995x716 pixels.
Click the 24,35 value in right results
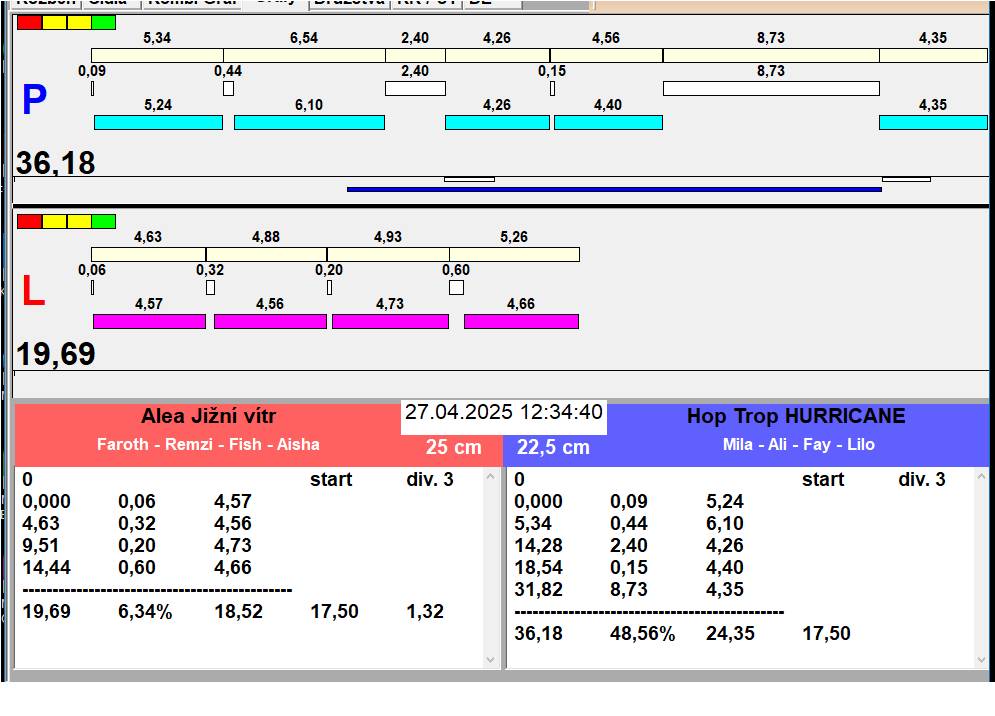[730, 633]
